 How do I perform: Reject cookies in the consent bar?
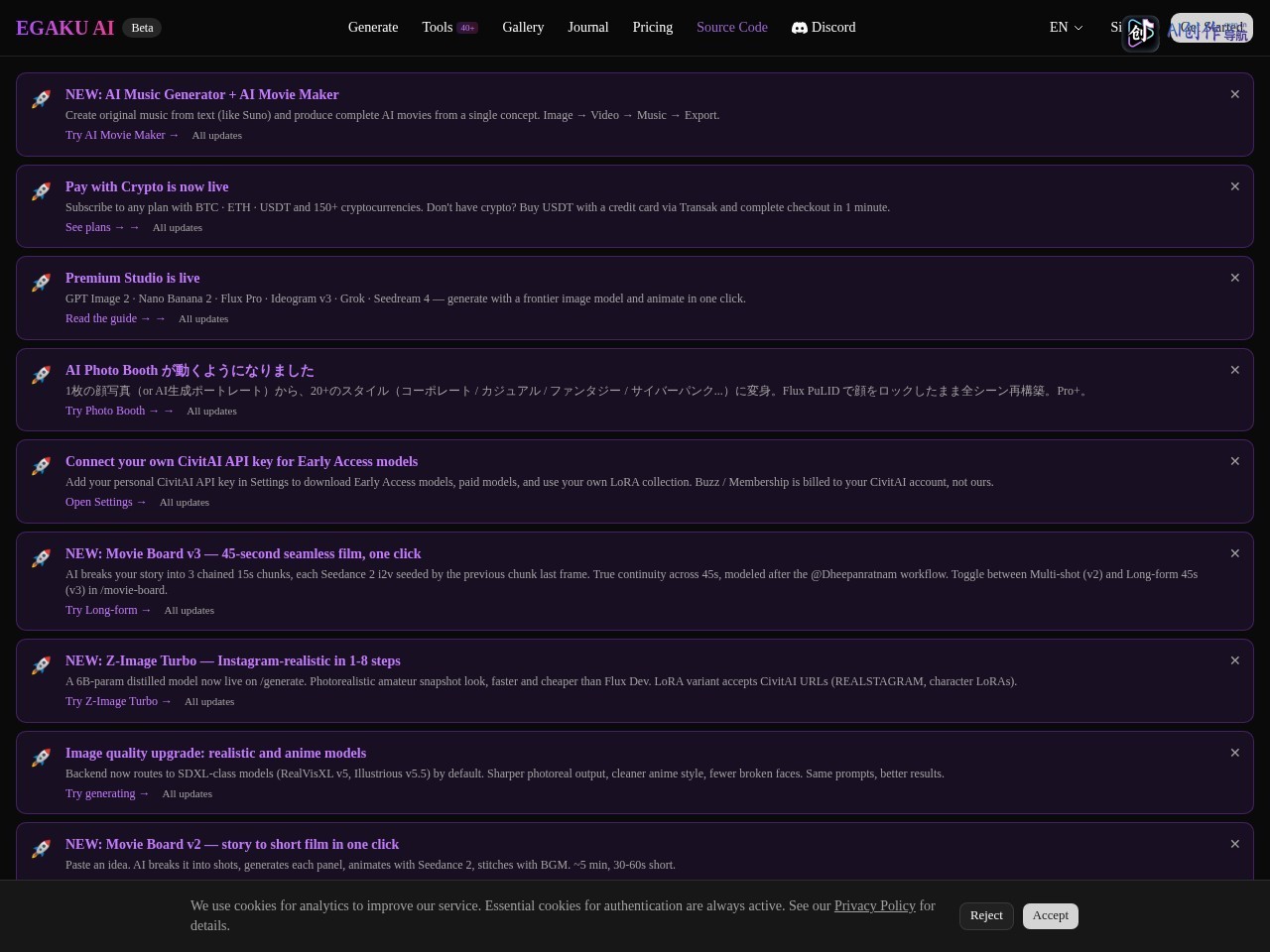pyautogui.click(x=986, y=916)
